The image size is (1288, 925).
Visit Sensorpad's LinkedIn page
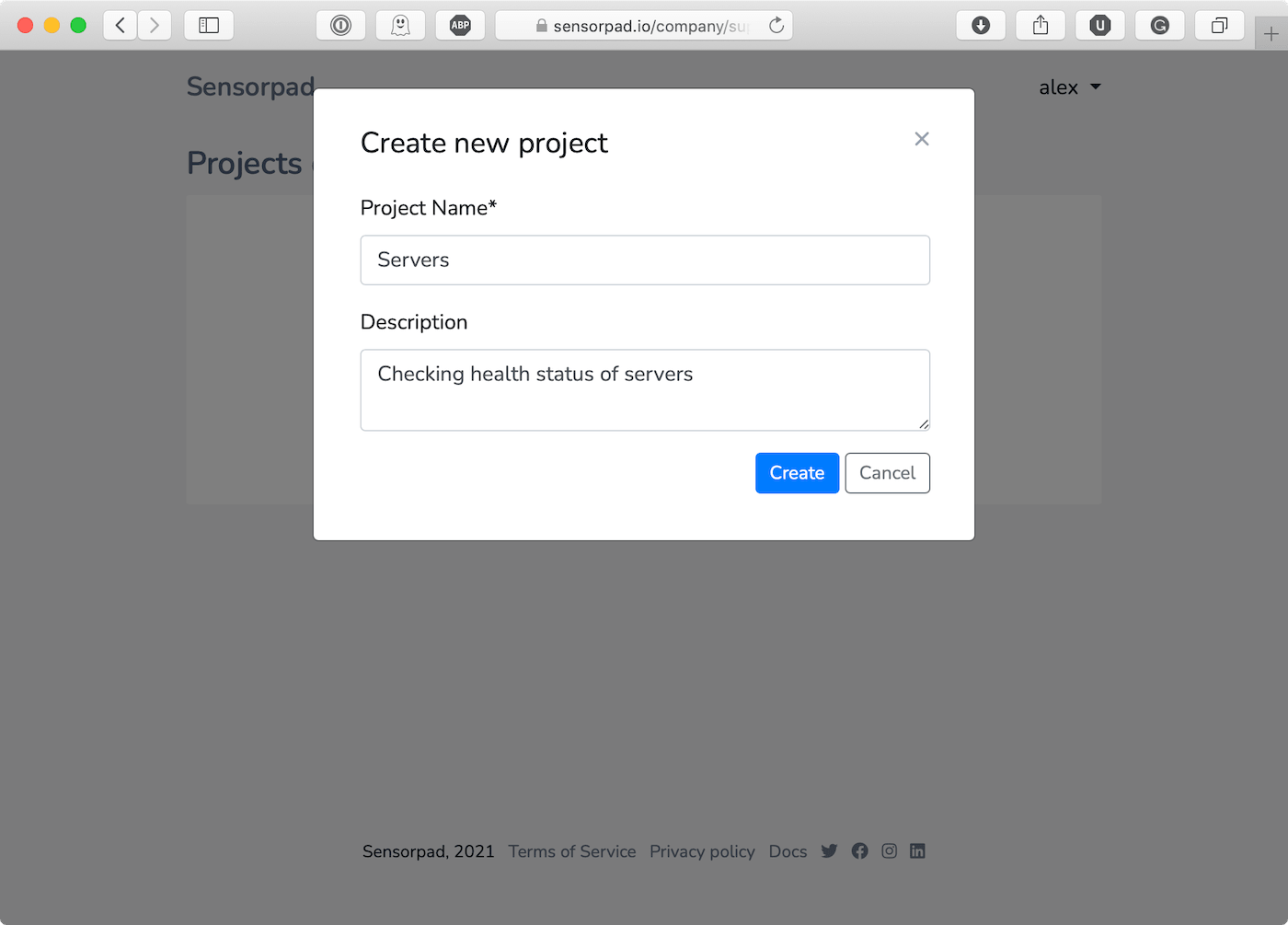point(917,850)
